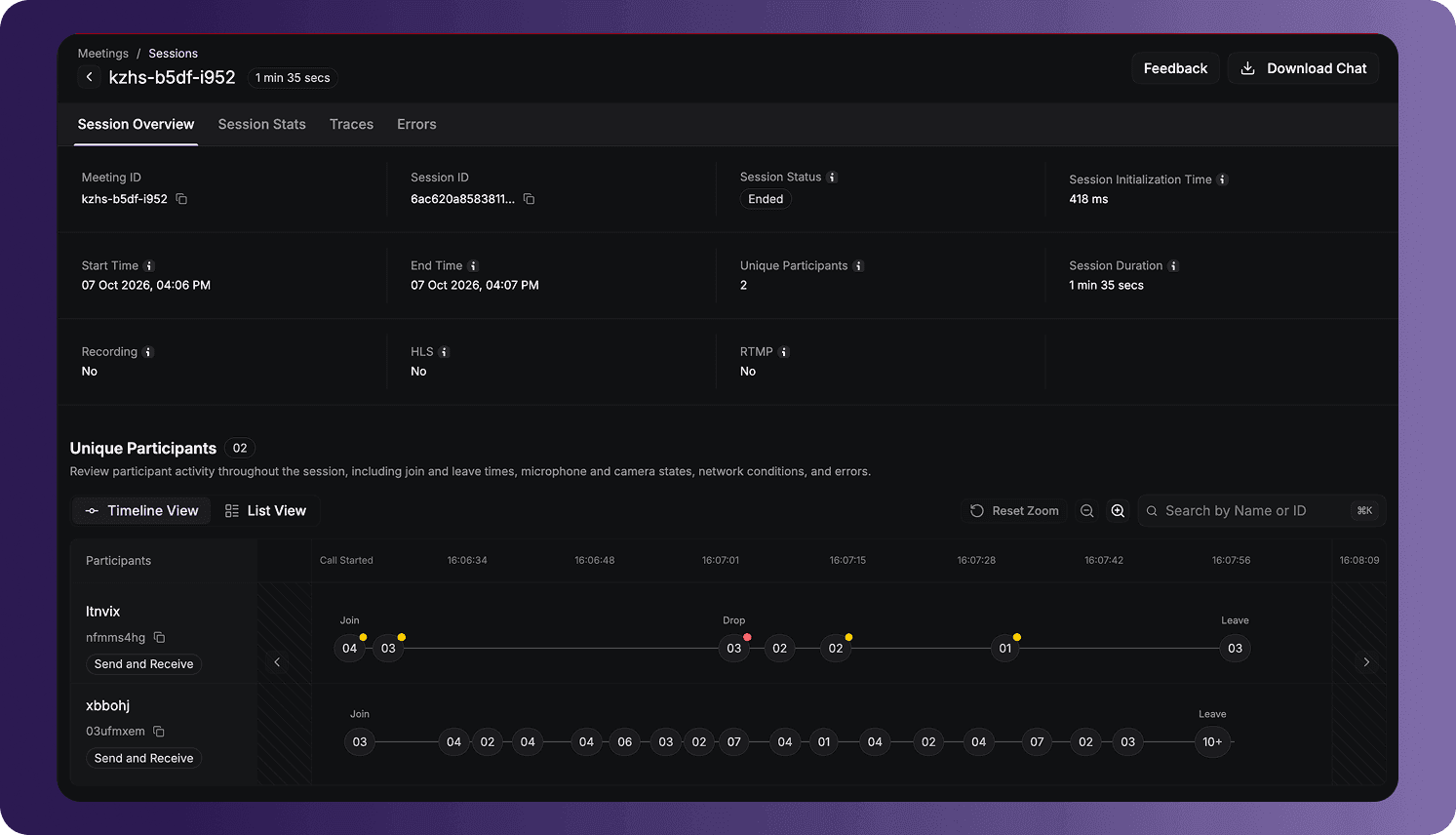The width and height of the screenshot is (1456, 835).
Task: Open info icon next to Session Status
Action: [x=832, y=178]
